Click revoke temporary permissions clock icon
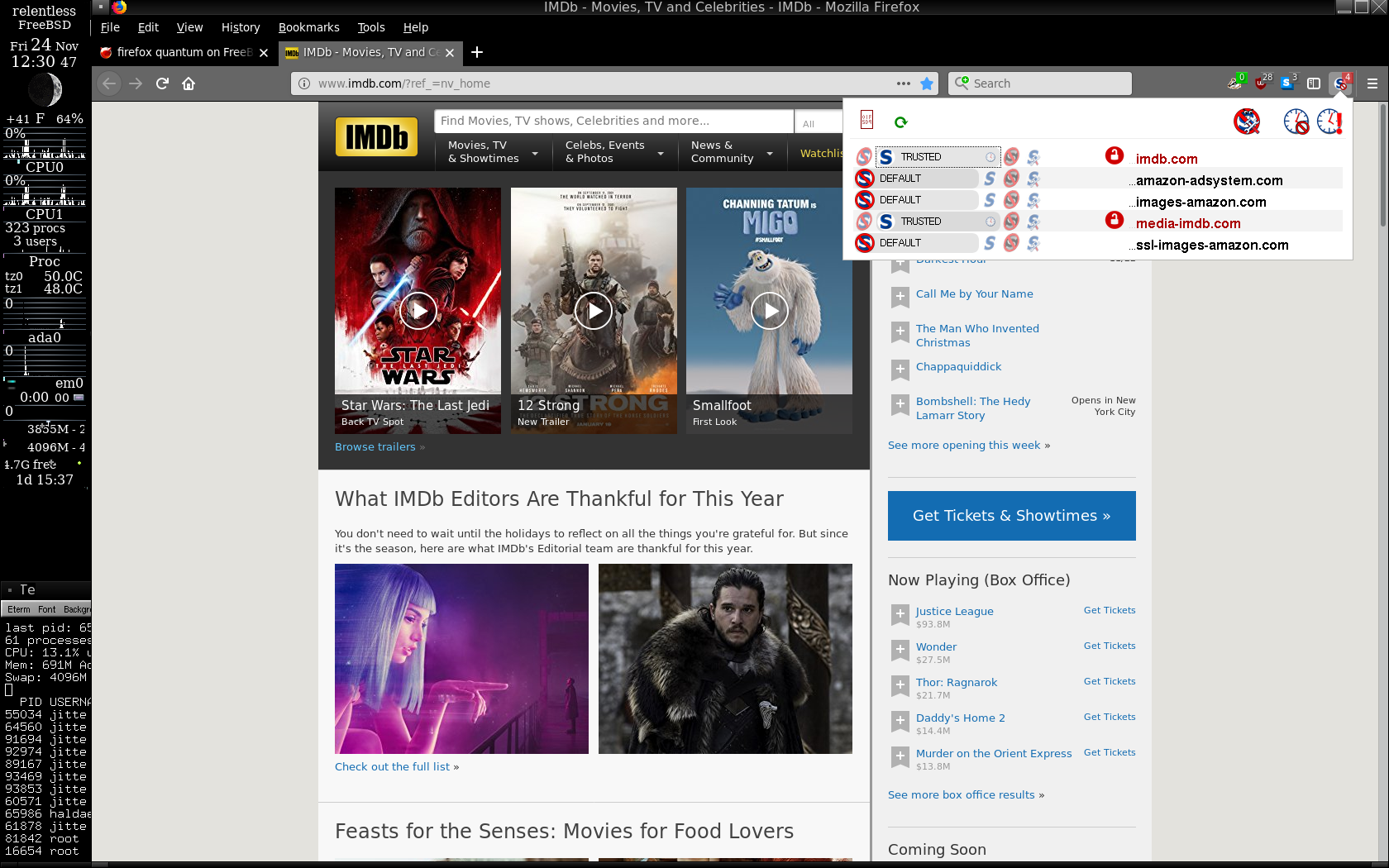Image resolution: width=1389 pixels, height=868 pixels. (x=1296, y=122)
